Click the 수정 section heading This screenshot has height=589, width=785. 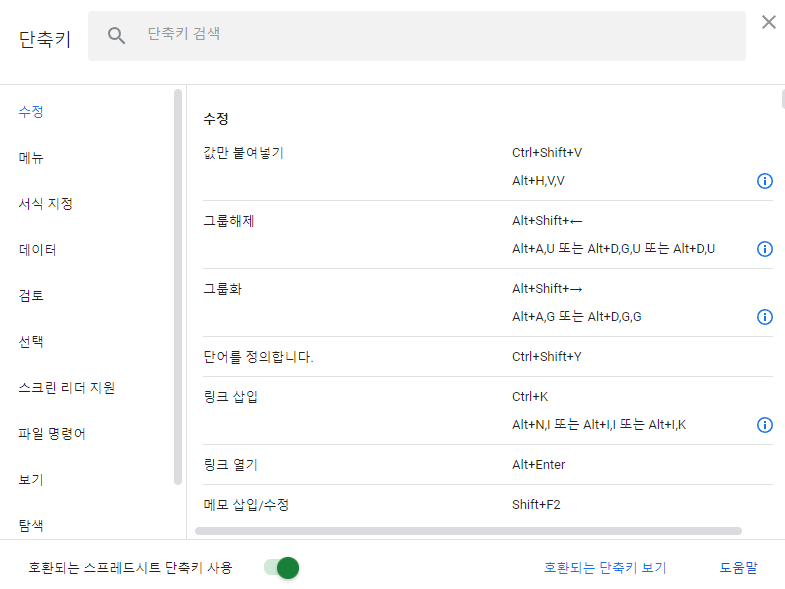(x=216, y=119)
